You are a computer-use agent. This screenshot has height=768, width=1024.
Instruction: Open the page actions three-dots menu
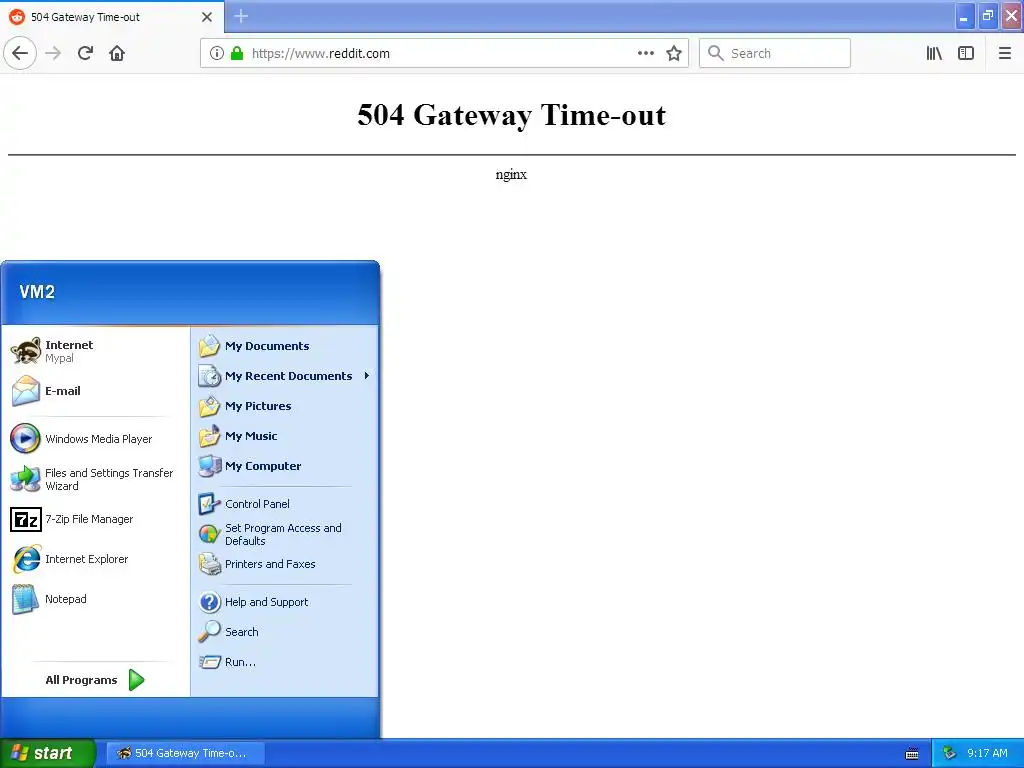645,53
